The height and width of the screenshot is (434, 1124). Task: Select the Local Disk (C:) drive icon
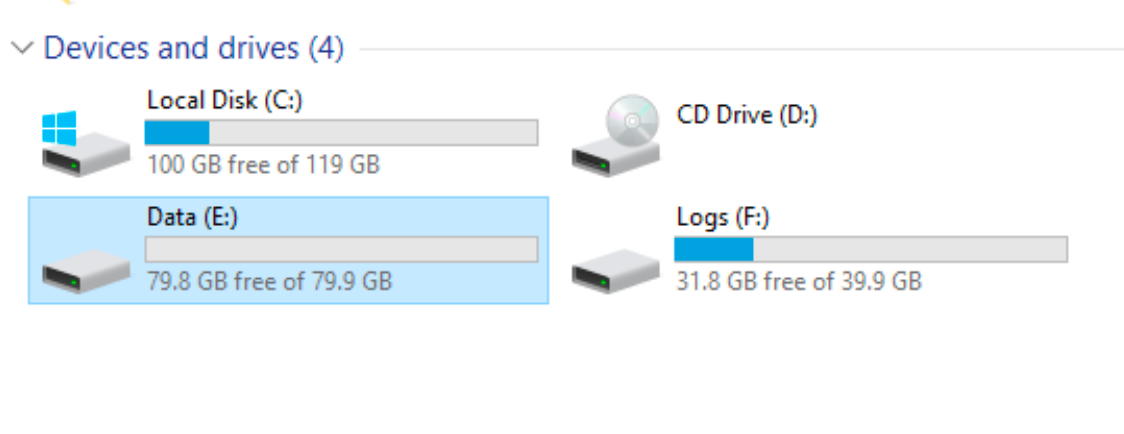coord(86,143)
